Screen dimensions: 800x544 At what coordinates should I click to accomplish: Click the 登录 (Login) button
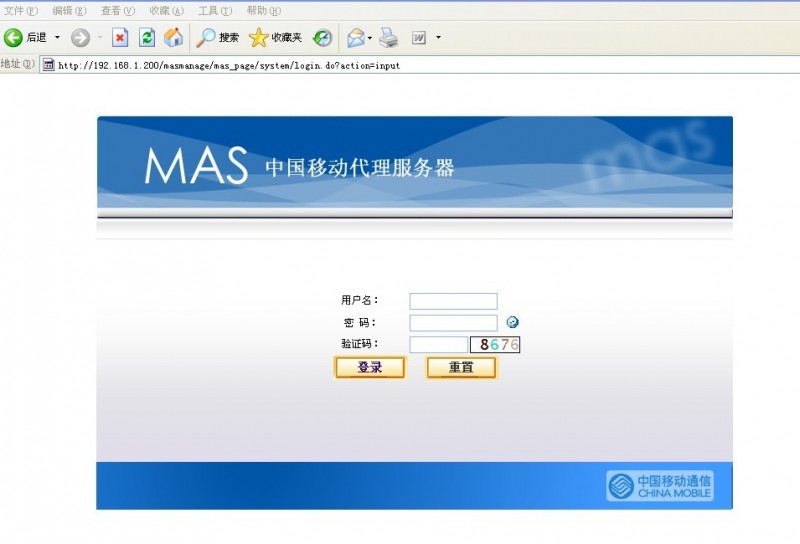pyautogui.click(x=369, y=368)
